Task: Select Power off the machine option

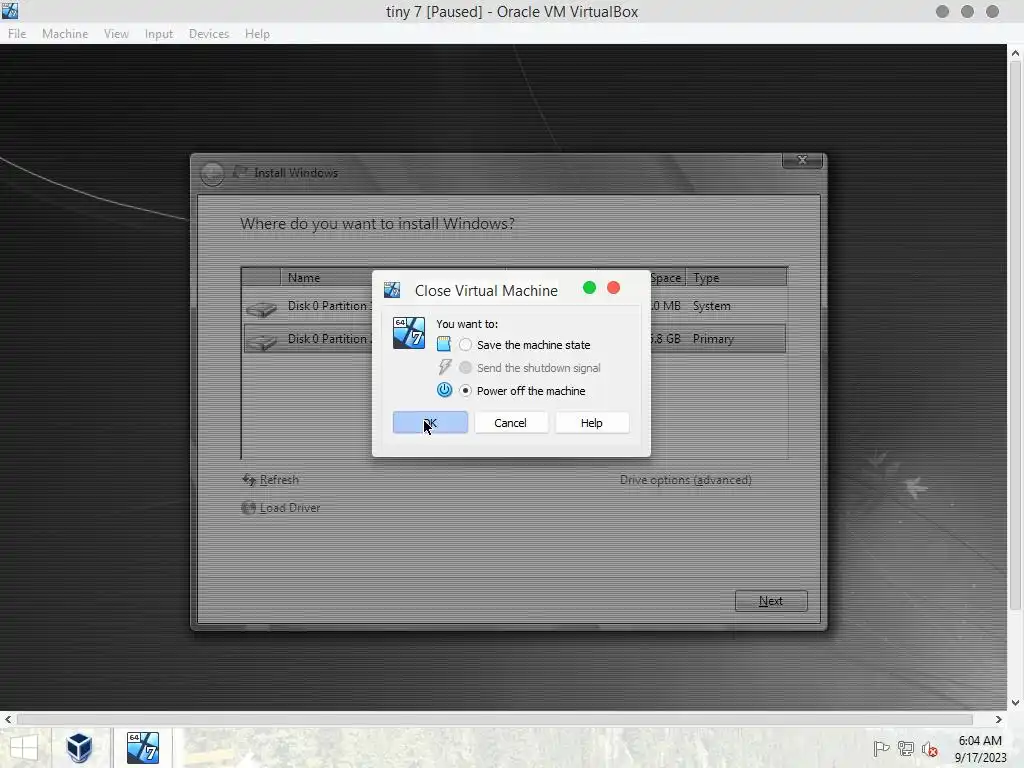Action: [465, 391]
